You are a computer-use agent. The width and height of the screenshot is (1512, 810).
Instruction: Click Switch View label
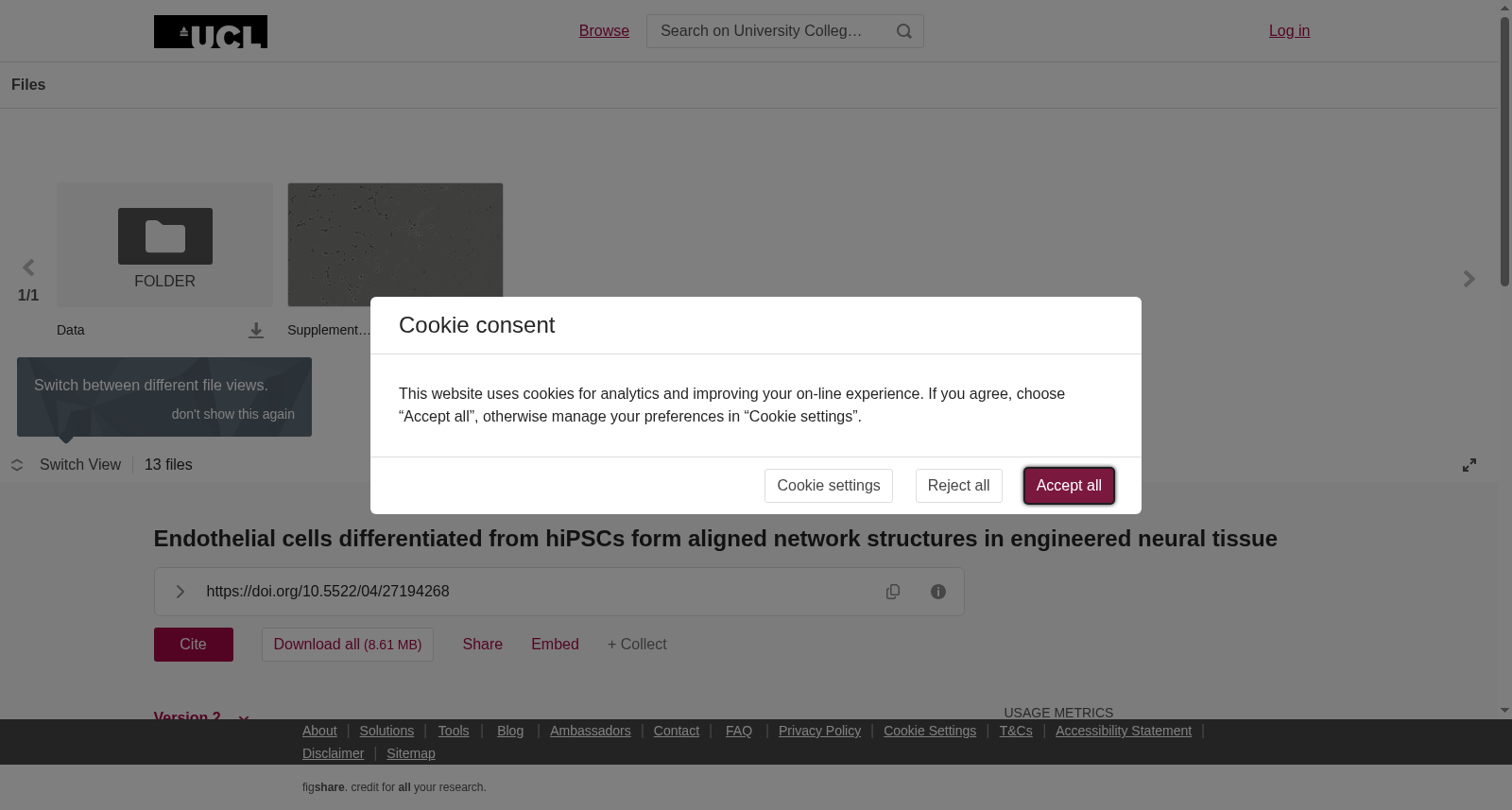point(80,465)
